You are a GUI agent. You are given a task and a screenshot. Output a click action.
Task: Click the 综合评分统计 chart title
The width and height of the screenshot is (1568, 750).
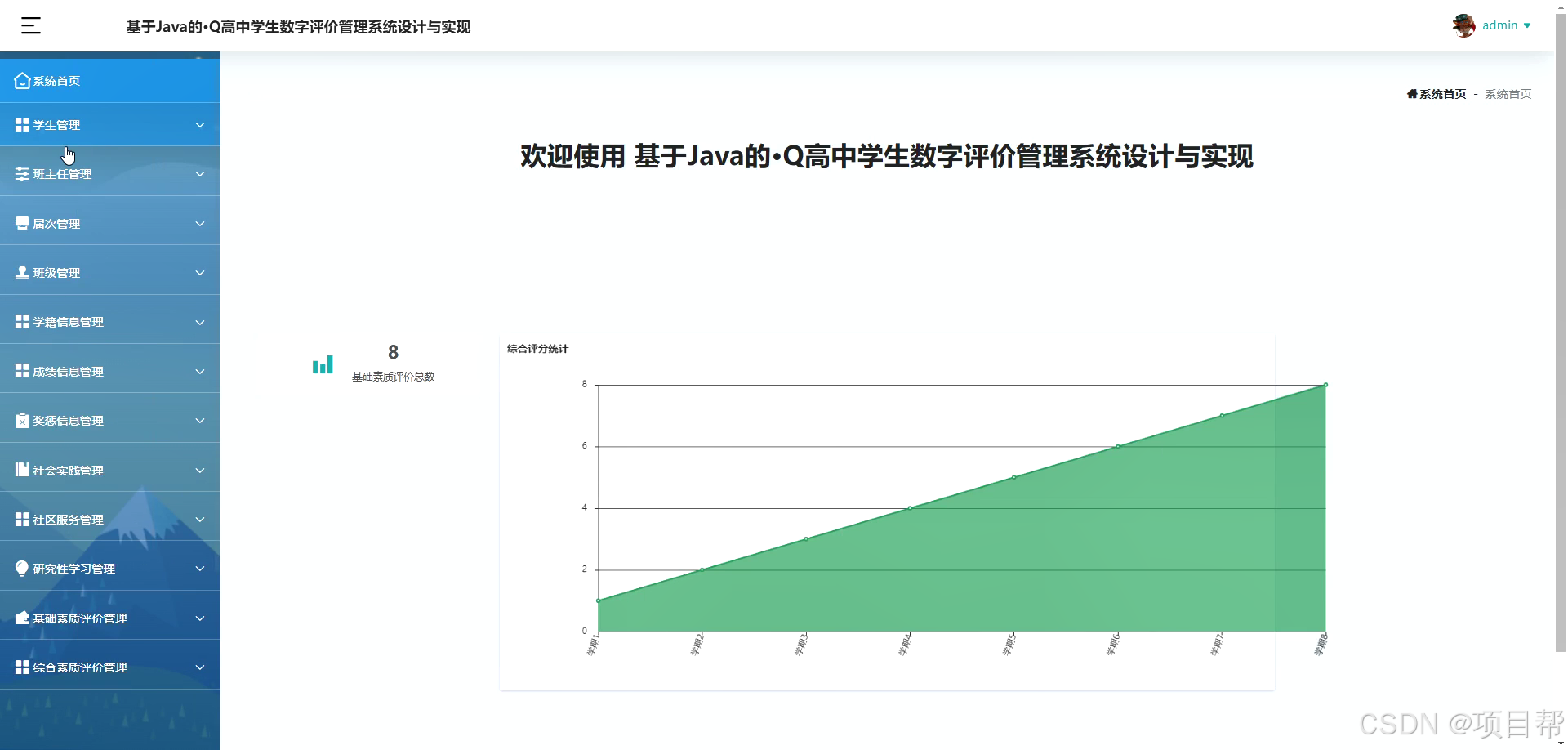pos(537,349)
